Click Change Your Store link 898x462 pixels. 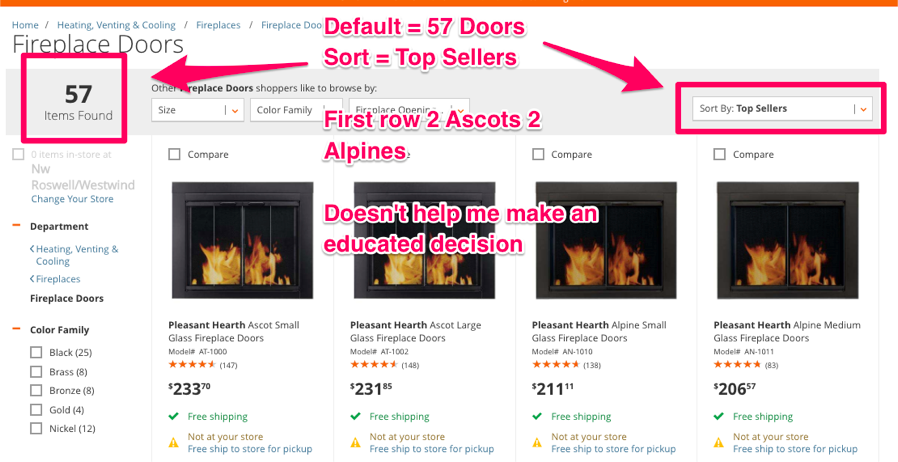click(x=72, y=199)
